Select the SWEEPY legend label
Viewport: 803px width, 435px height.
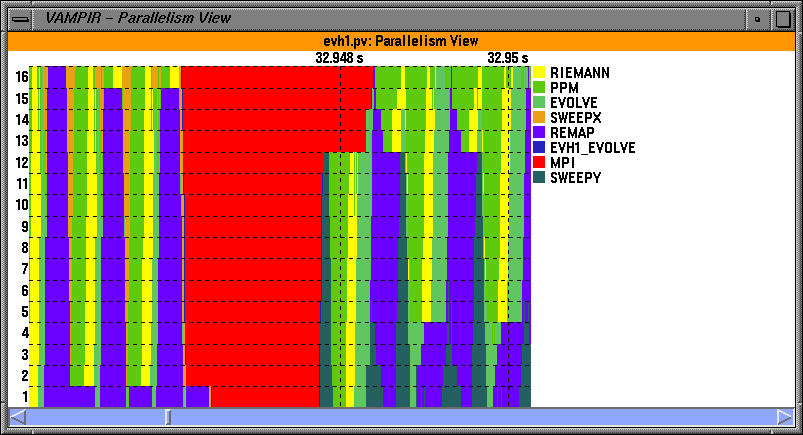[575, 178]
